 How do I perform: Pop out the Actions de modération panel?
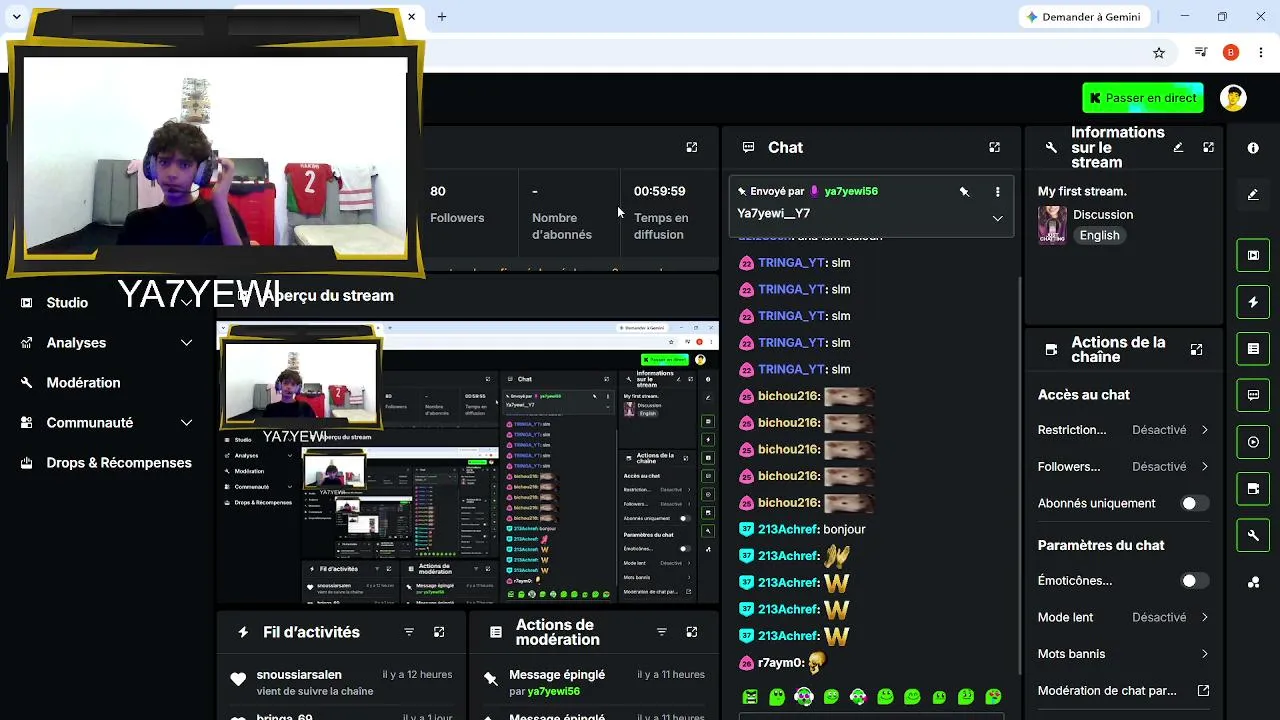coord(691,632)
